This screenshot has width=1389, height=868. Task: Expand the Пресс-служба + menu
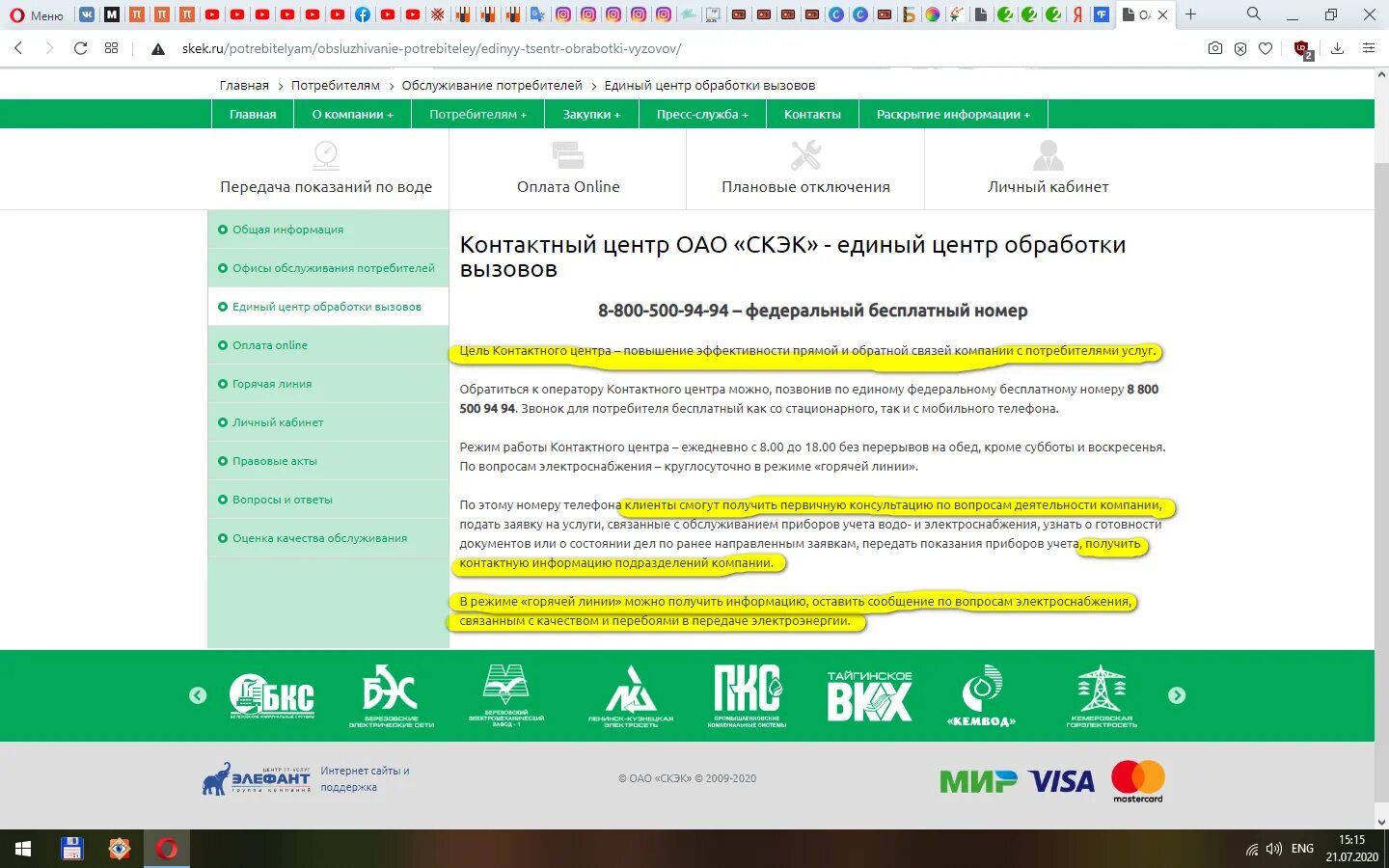[702, 114]
